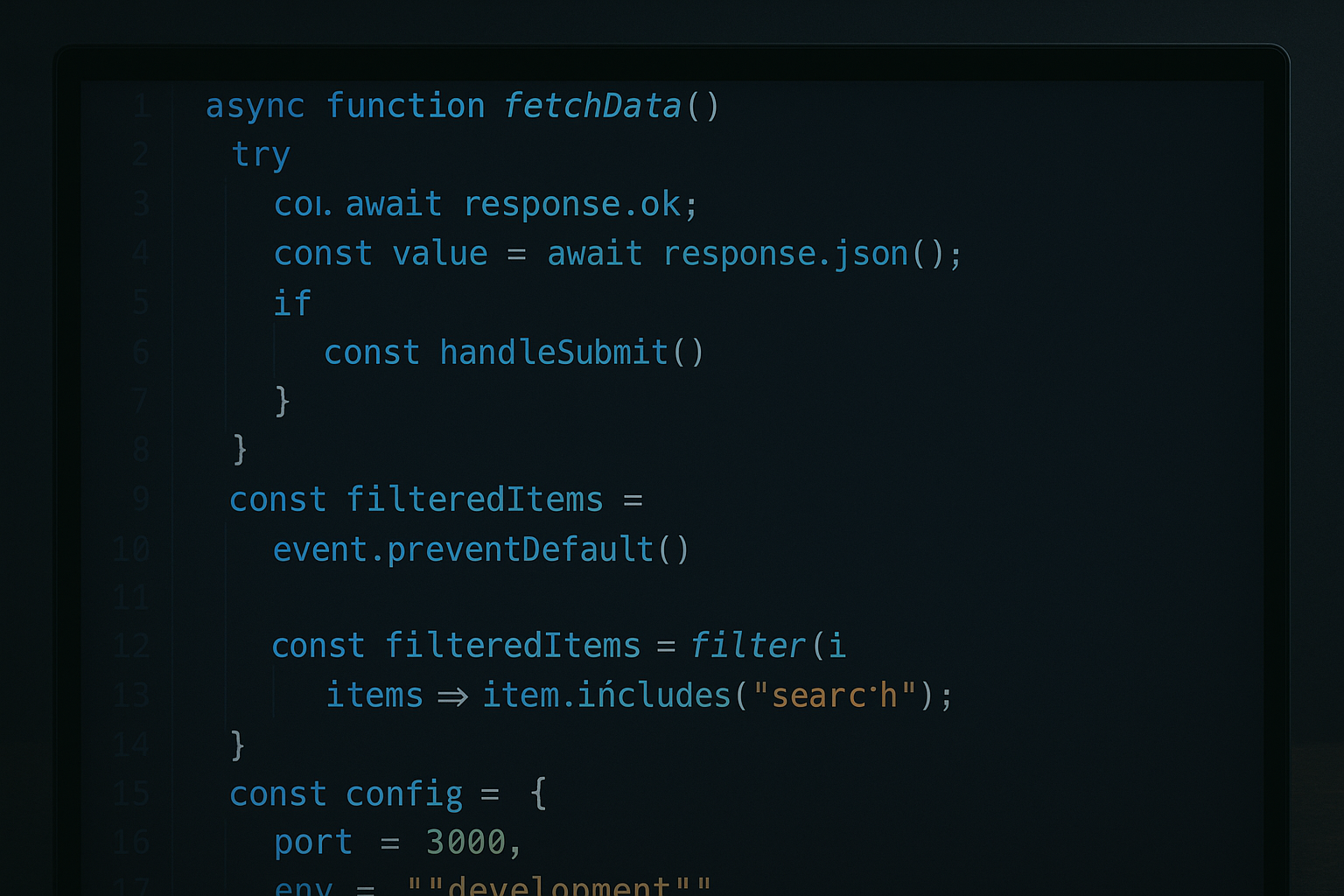Click the item.includes method text

pyautogui.click(x=606, y=695)
